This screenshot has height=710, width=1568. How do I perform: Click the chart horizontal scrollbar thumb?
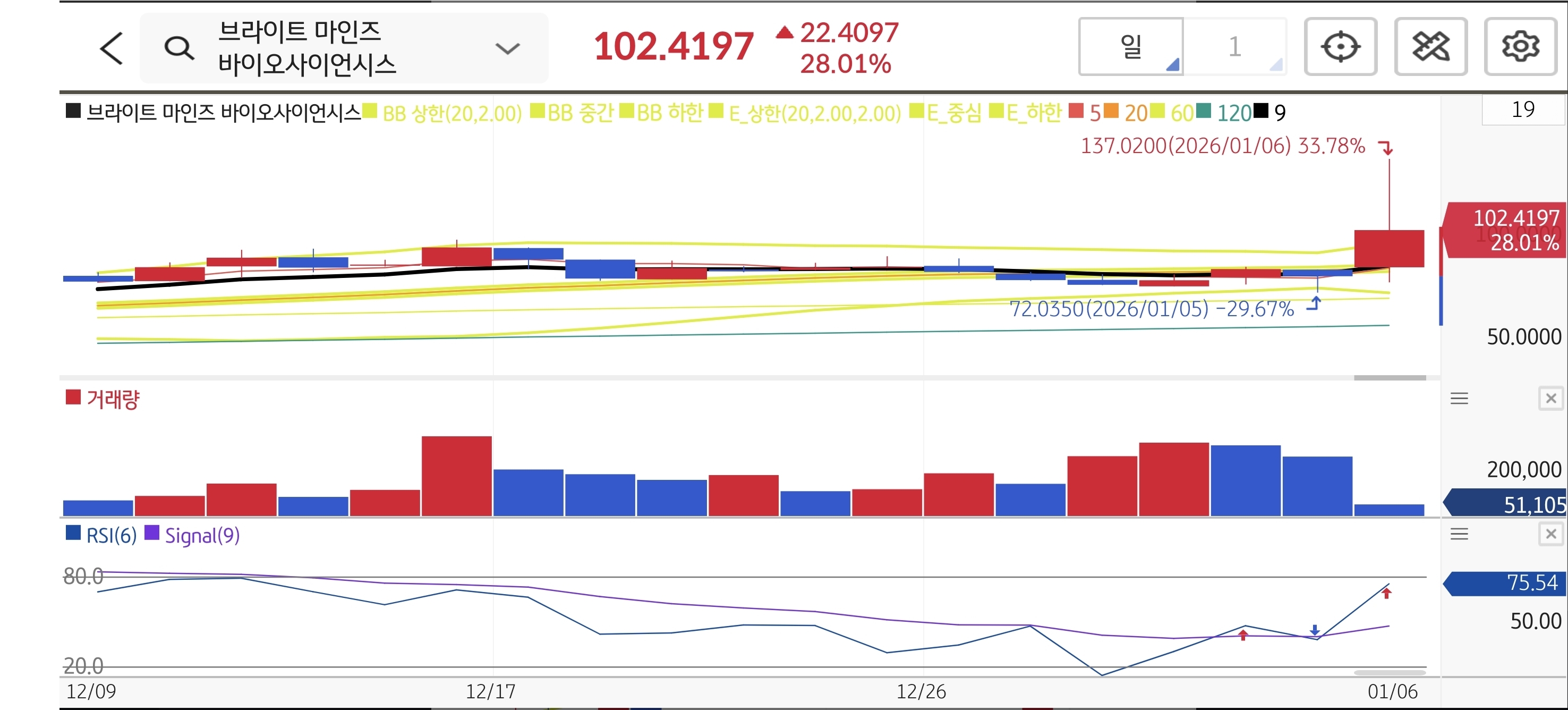pos(1389,377)
